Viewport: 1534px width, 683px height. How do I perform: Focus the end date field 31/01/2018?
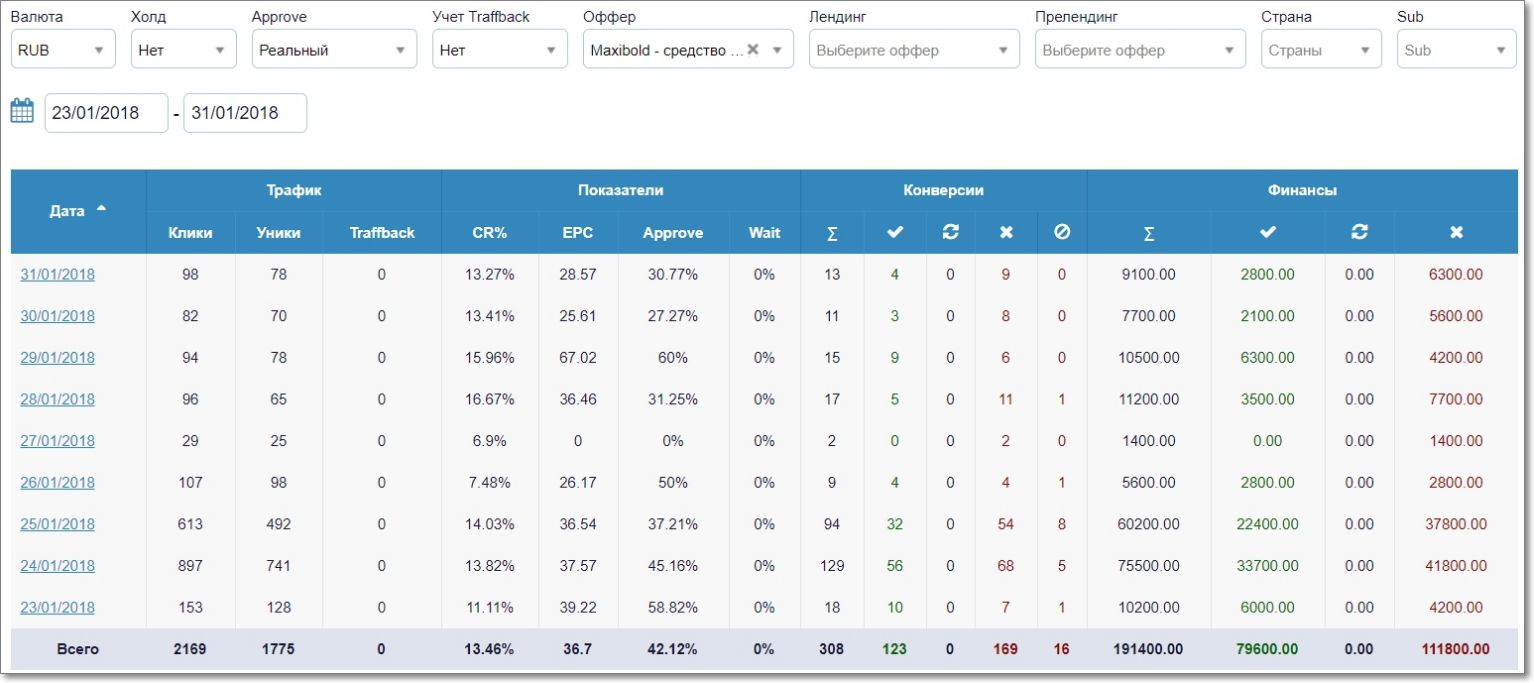point(245,113)
